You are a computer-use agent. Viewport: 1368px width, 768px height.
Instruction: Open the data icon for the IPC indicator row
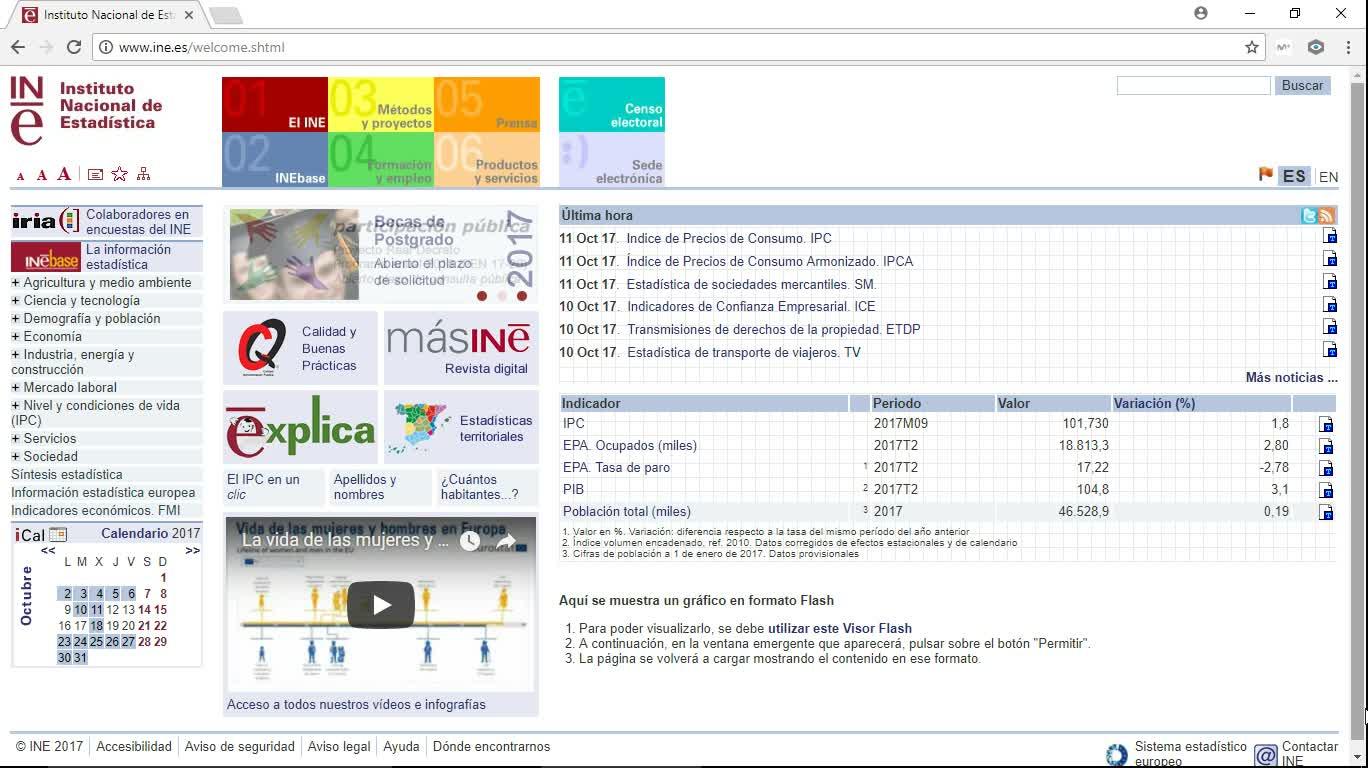click(1326, 424)
